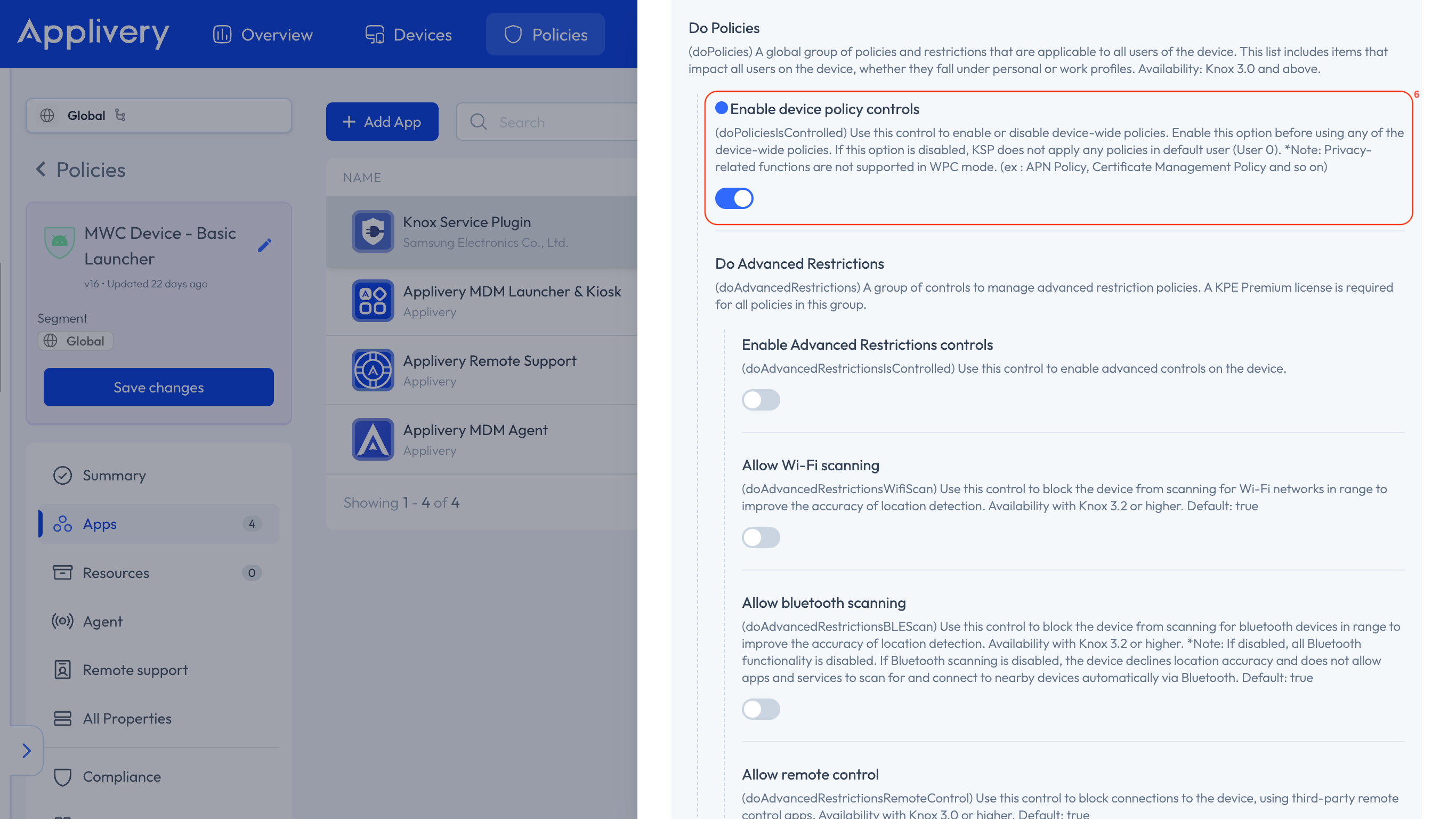Screen dimensions: 1456x819
Task: Open the Overview section from the top navigation
Action: click(262, 34)
